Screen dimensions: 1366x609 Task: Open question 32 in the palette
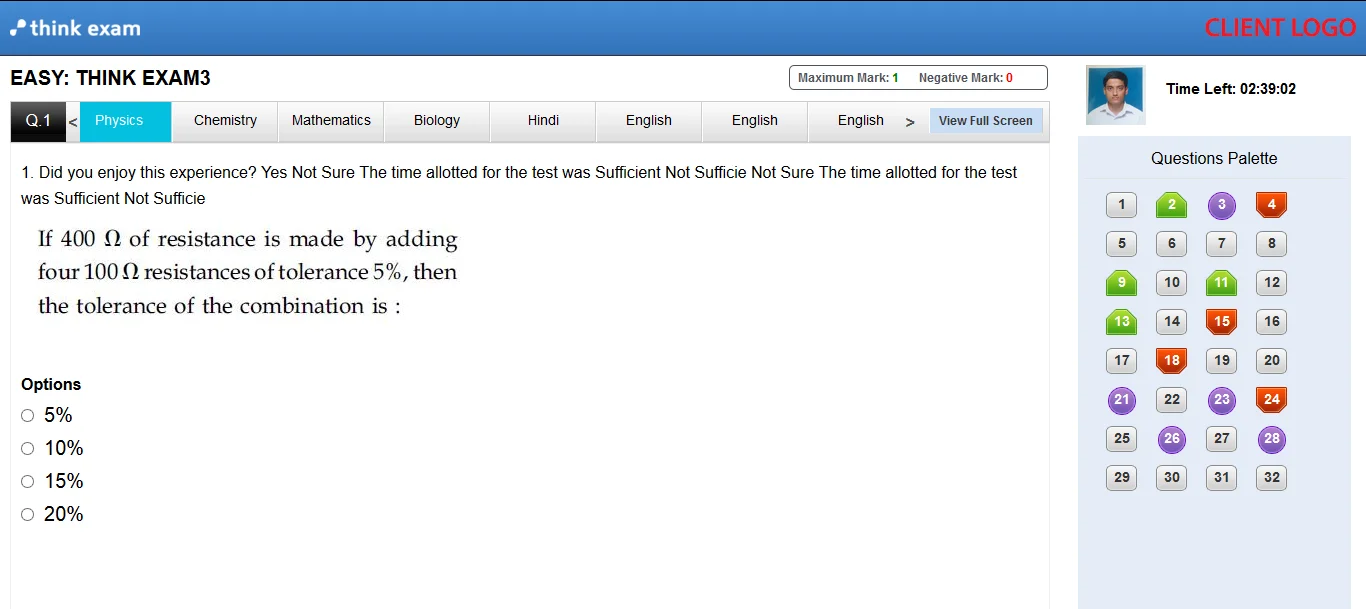(1271, 478)
